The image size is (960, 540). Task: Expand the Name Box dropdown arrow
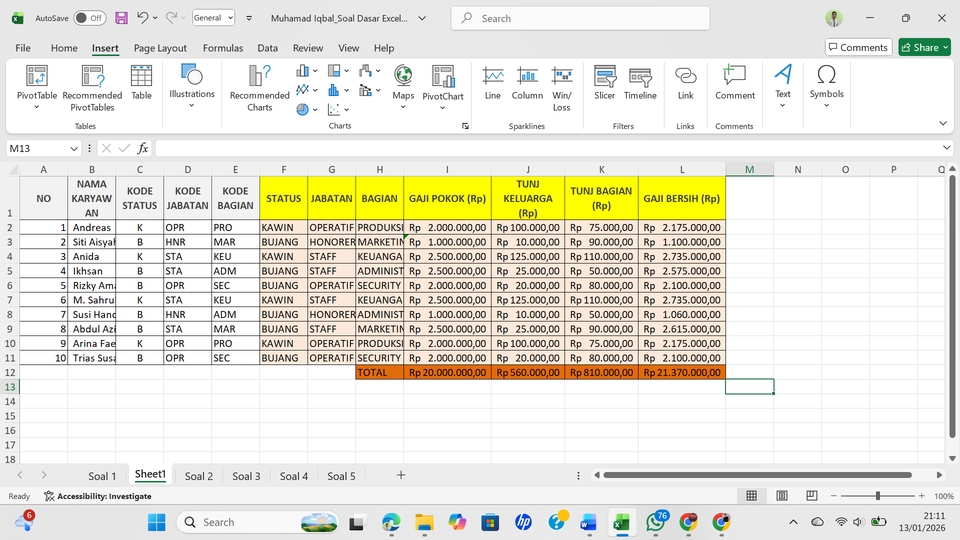click(x=74, y=148)
